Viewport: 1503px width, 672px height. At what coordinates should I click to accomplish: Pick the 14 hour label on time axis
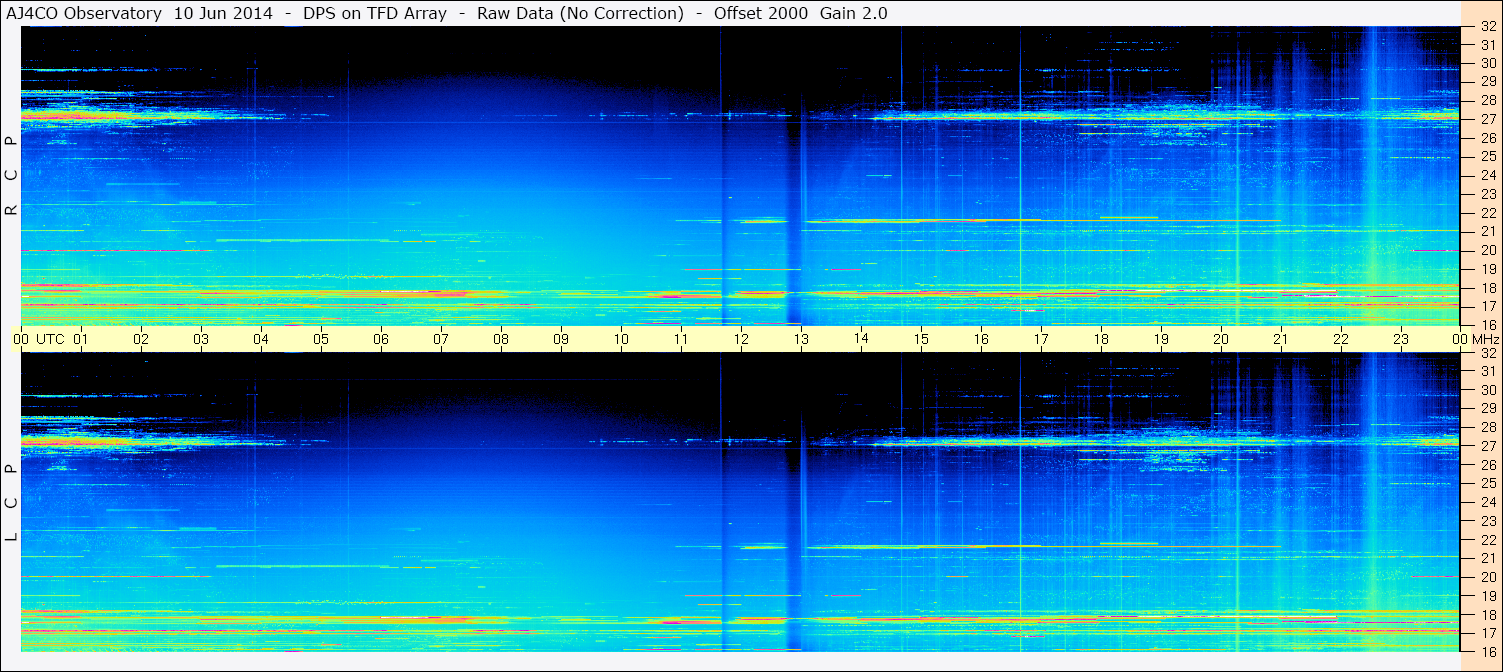click(861, 338)
